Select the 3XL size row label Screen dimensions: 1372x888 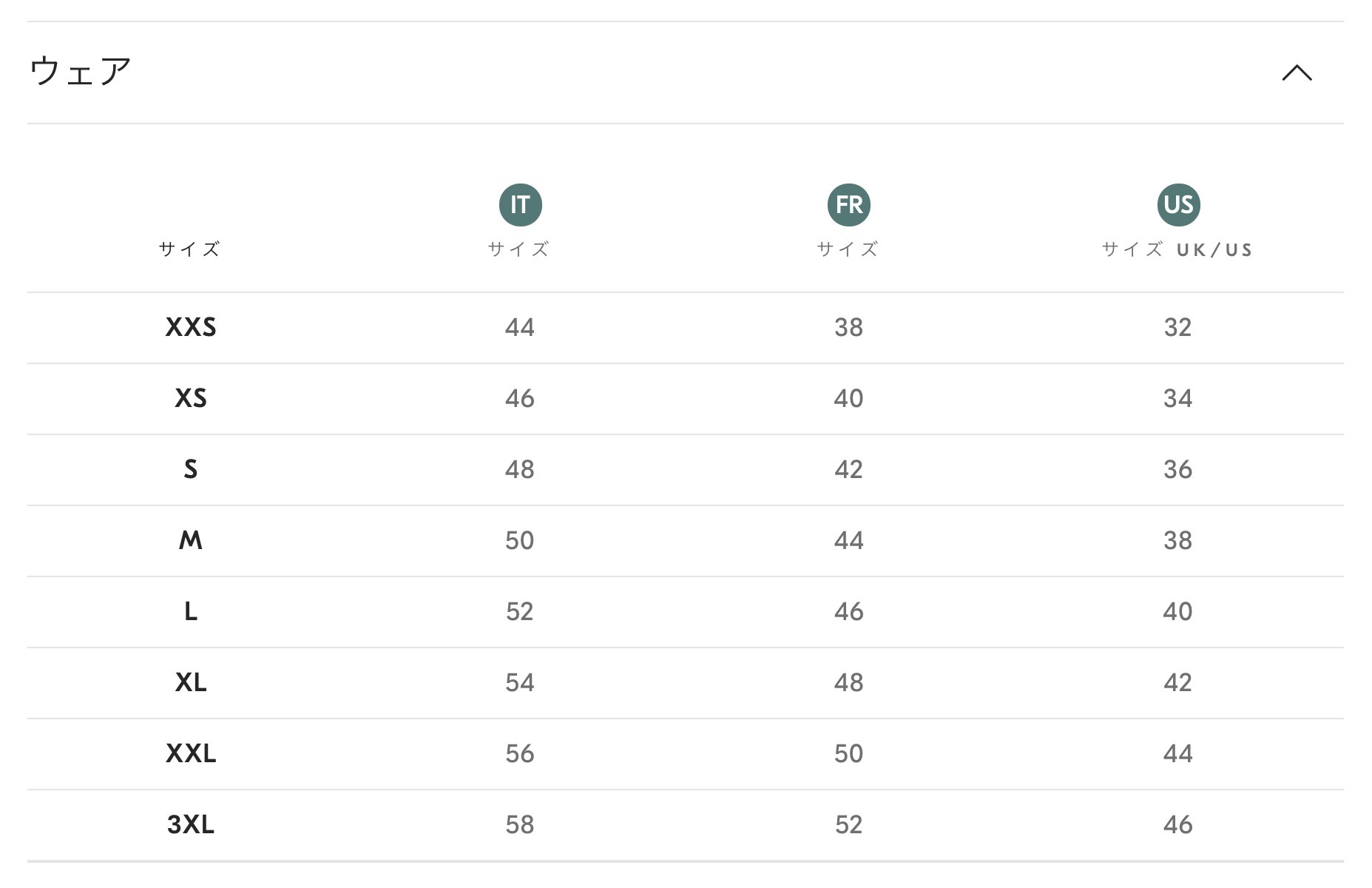click(x=191, y=824)
